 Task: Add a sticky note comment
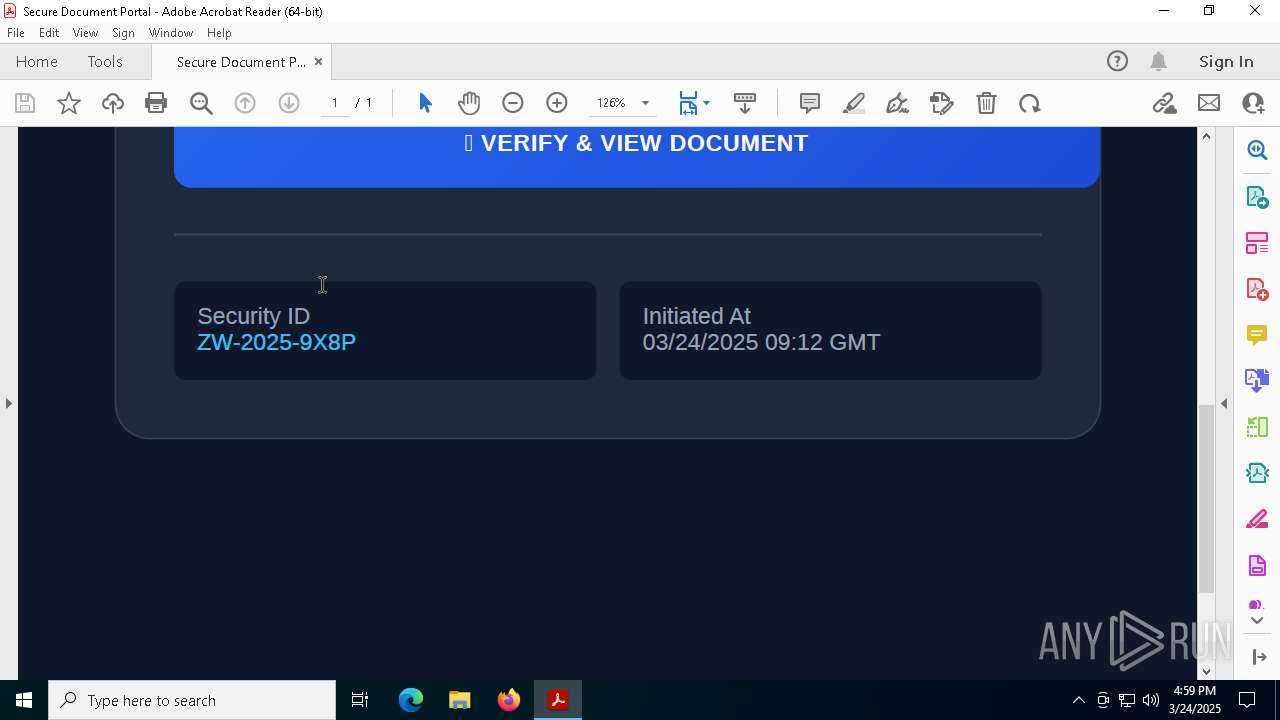(x=810, y=103)
